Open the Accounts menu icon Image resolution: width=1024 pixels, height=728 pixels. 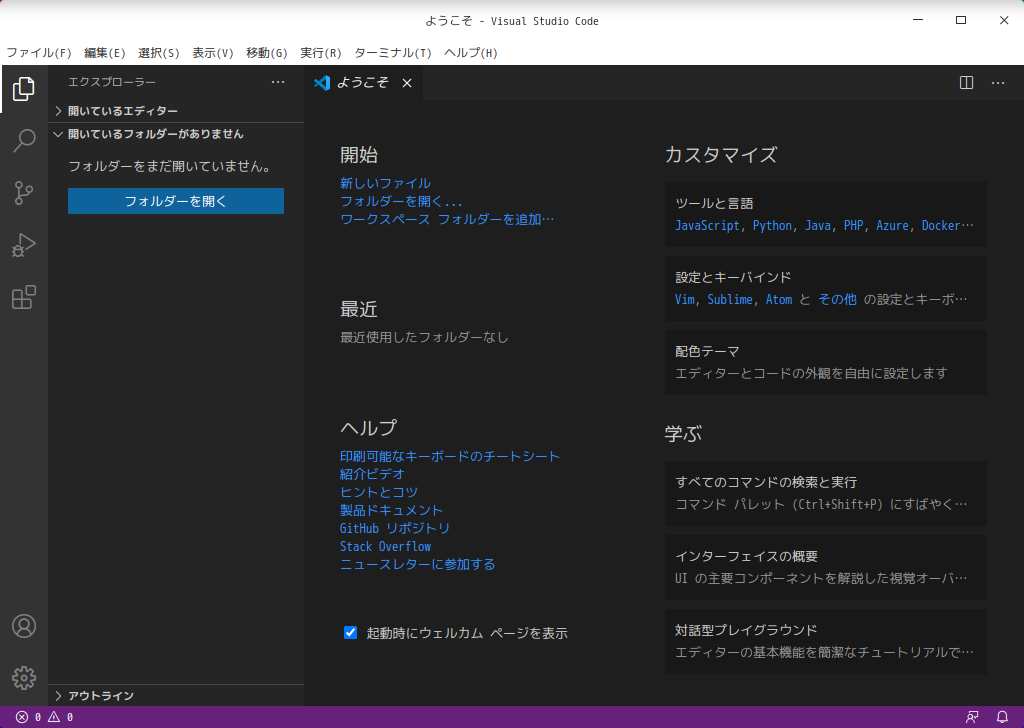coord(24,626)
